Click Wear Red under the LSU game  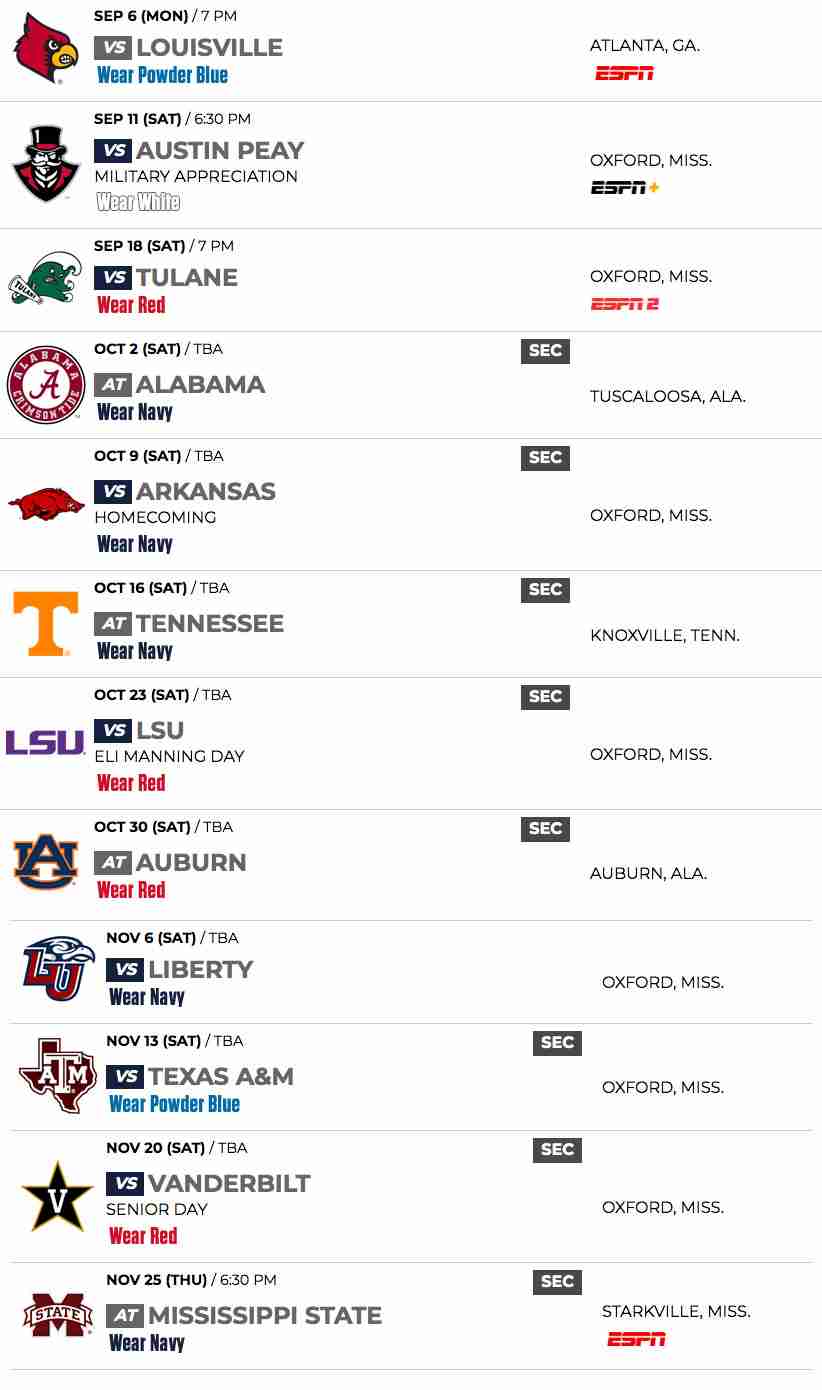click(x=131, y=783)
